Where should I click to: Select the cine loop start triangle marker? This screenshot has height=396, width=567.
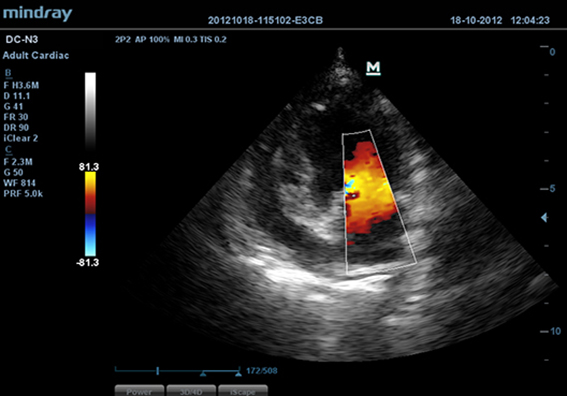203,374
